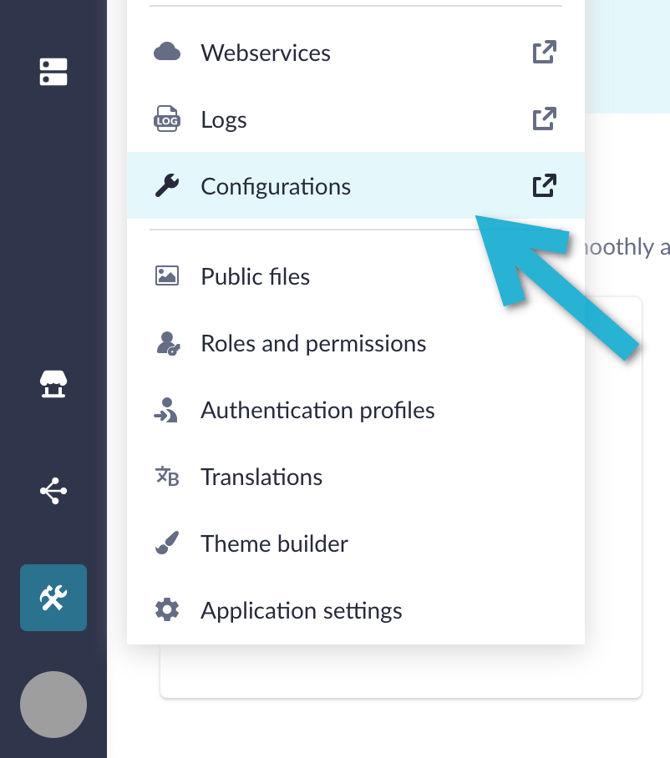Open Logs via external link icon
670x758 pixels.
pyautogui.click(x=544, y=119)
